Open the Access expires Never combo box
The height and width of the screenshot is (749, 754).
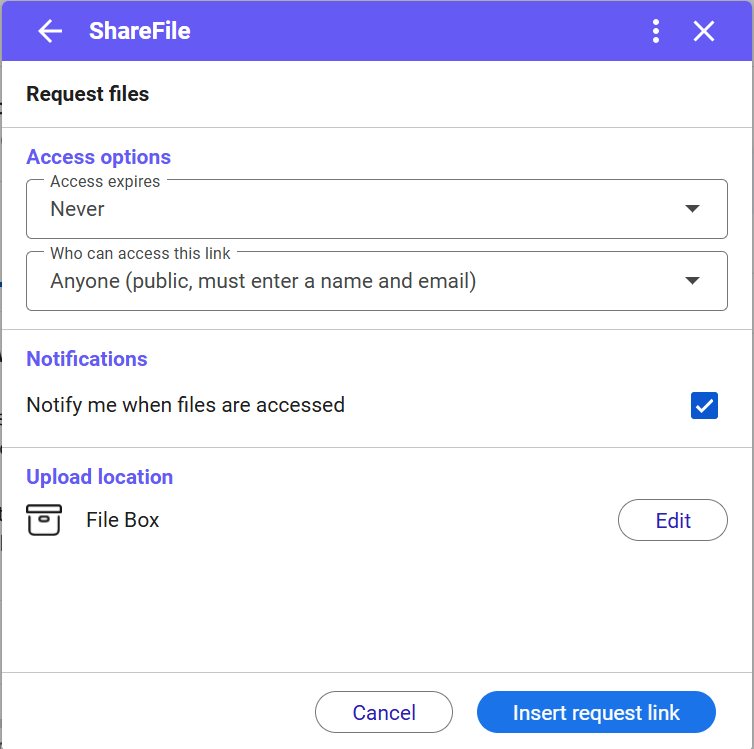tap(377, 209)
